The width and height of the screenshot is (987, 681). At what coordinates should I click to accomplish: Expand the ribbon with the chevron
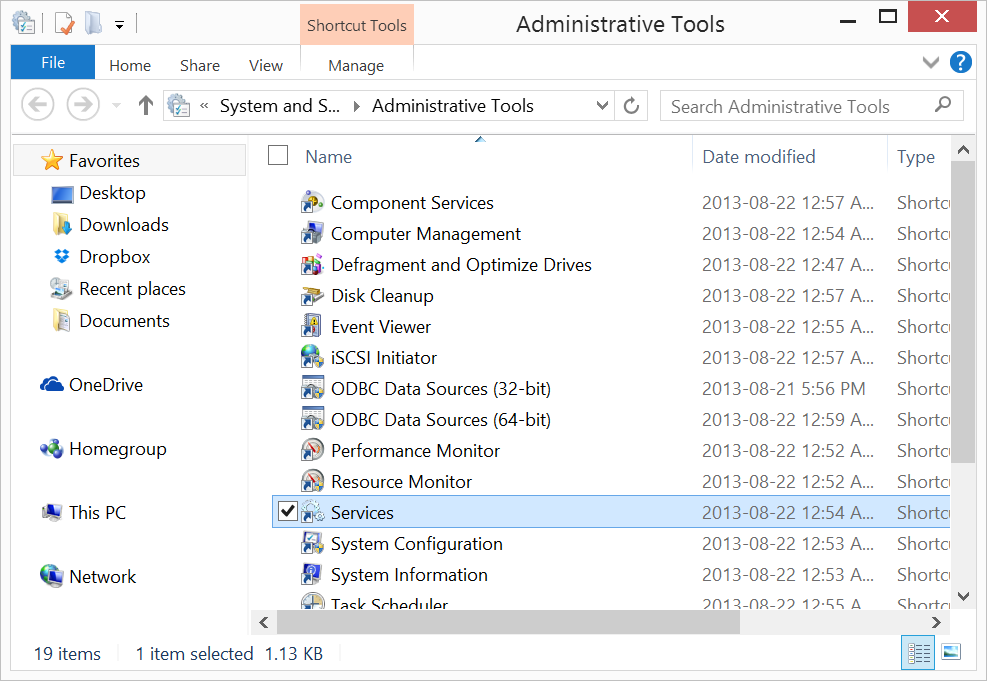click(931, 63)
